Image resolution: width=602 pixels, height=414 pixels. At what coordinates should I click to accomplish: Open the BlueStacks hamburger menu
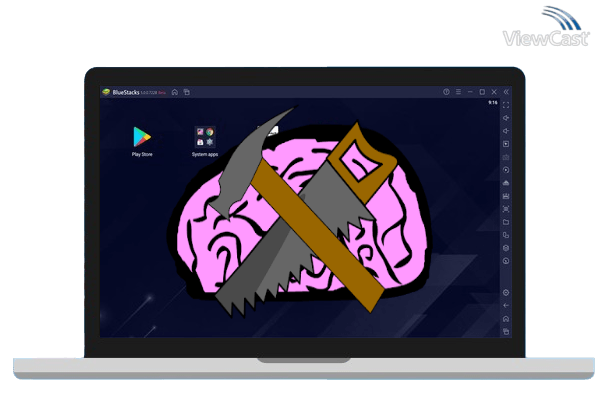(x=458, y=92)
